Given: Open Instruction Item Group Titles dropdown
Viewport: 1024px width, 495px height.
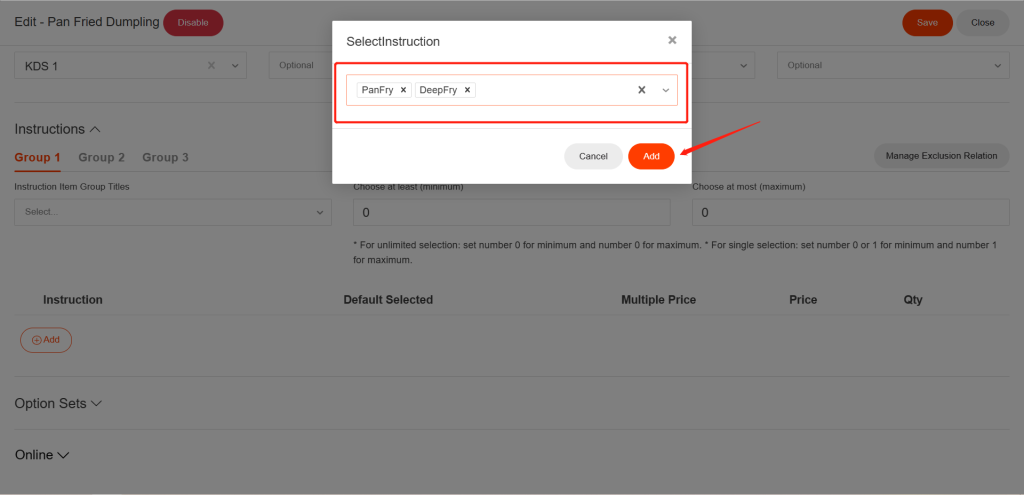Looking at the screenshot, I should (x=172, y=212).
